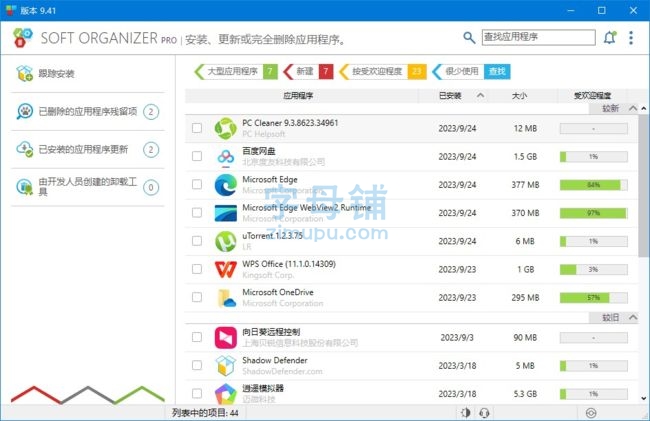This screenshot has width=650, height=421.
Task: Click the 跟踪安装 box icon
Action: 24,73
